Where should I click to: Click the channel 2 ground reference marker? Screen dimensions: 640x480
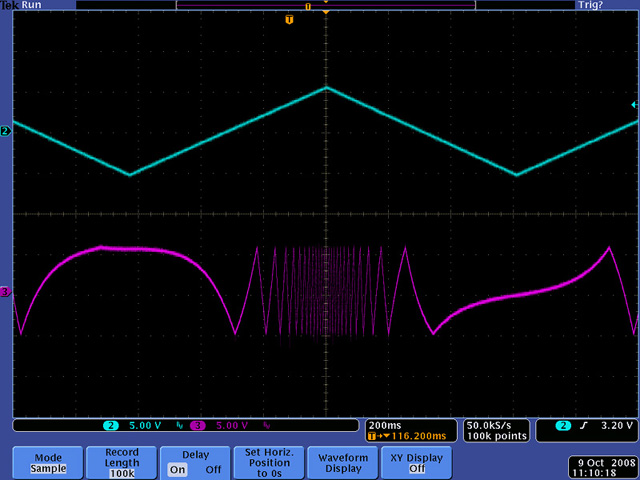point(5,131)
